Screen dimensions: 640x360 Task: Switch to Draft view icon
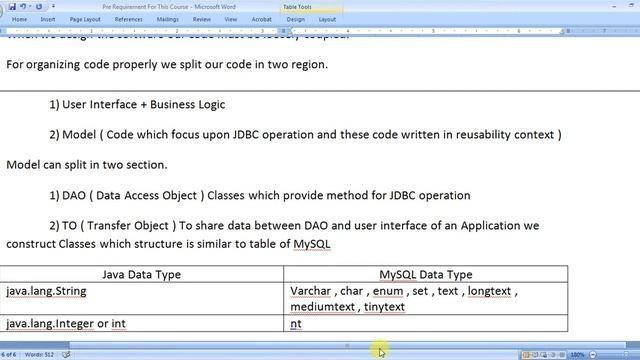pyautogui.click(x=562, y=355)
